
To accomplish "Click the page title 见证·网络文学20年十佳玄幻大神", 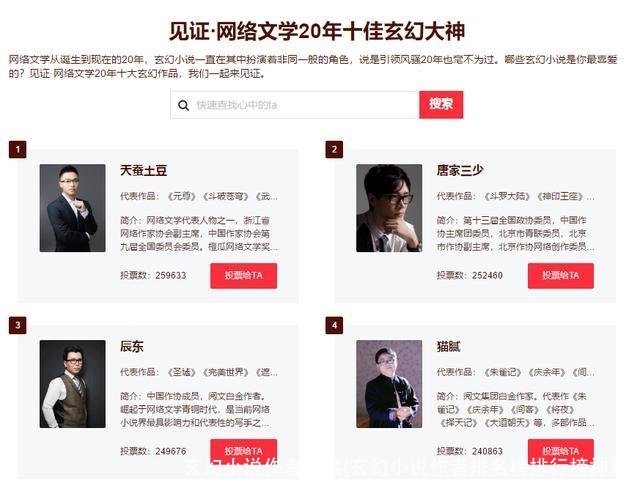I will coord(317,31).
